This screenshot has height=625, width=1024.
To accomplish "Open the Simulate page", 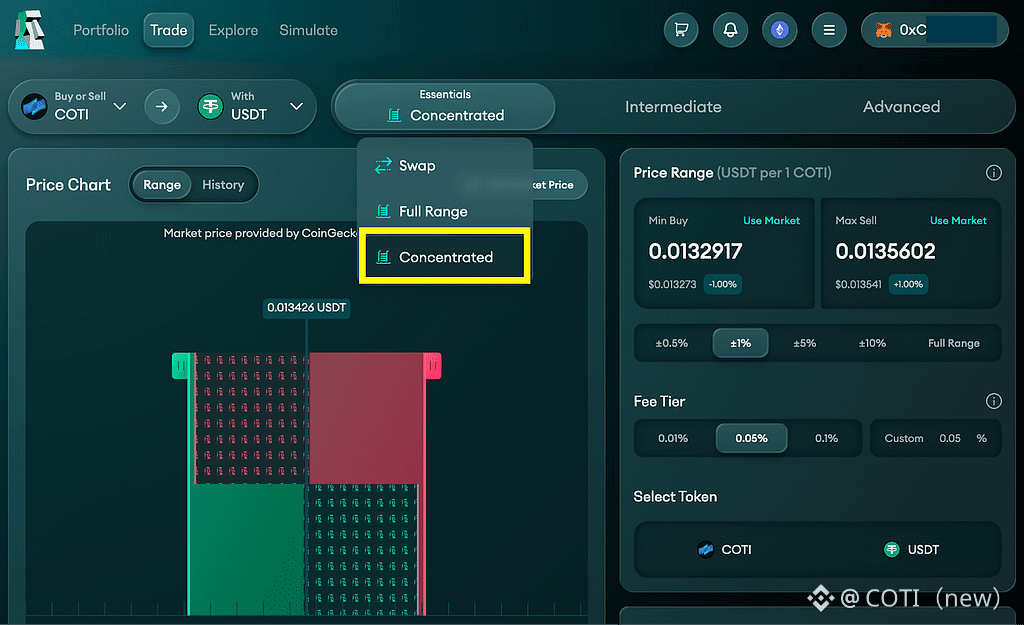I will click(308, 30).
